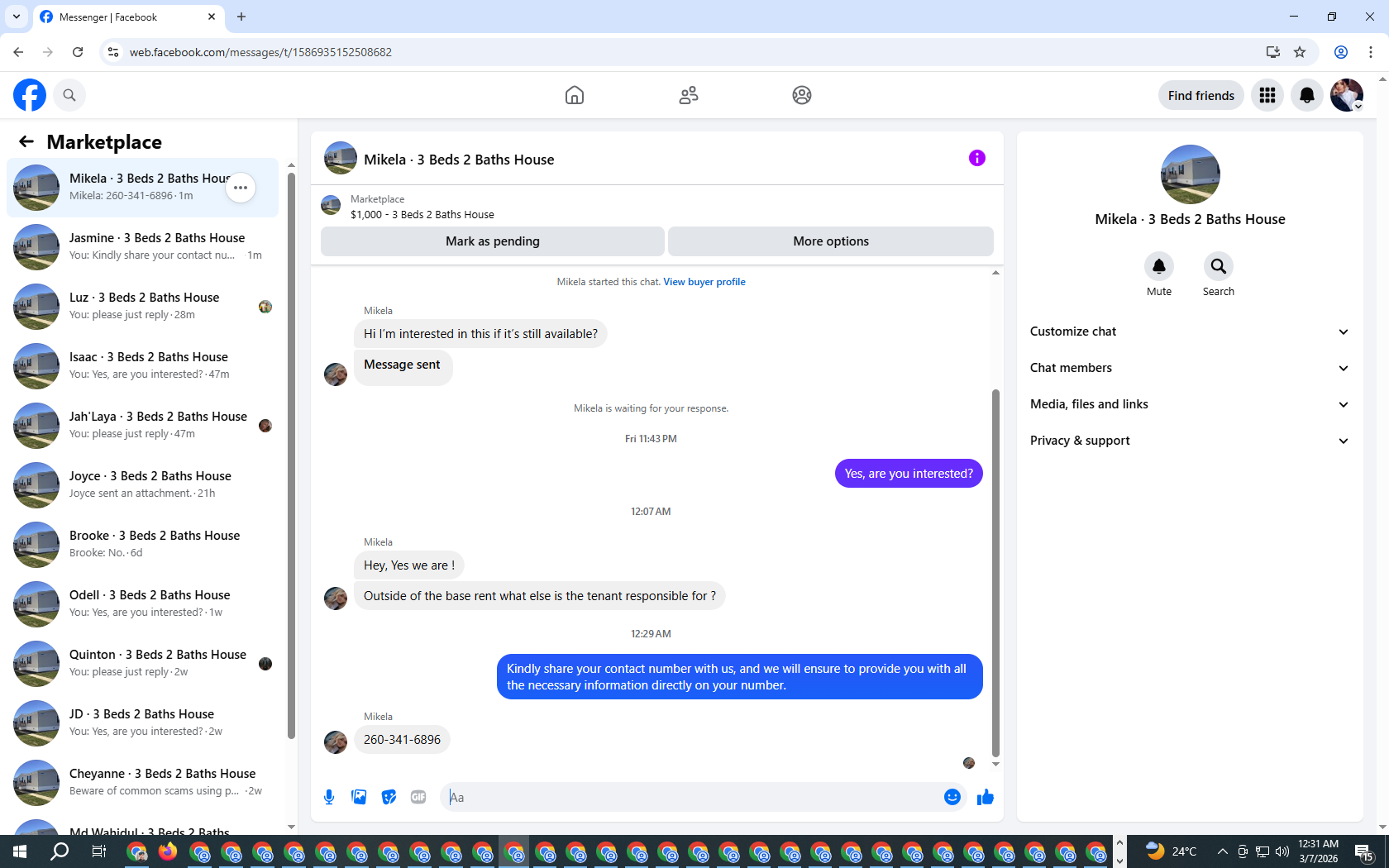The width and height of the screenshot is (1389, 868).
Task: Open the Facebook search magnifier
Action: coord(69,95)
